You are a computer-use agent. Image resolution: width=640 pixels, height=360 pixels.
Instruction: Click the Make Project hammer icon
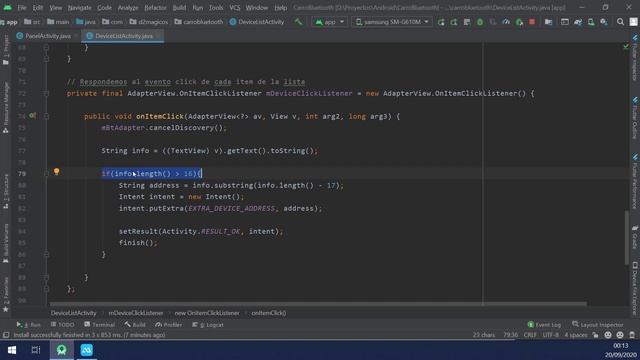coord(298,22)
